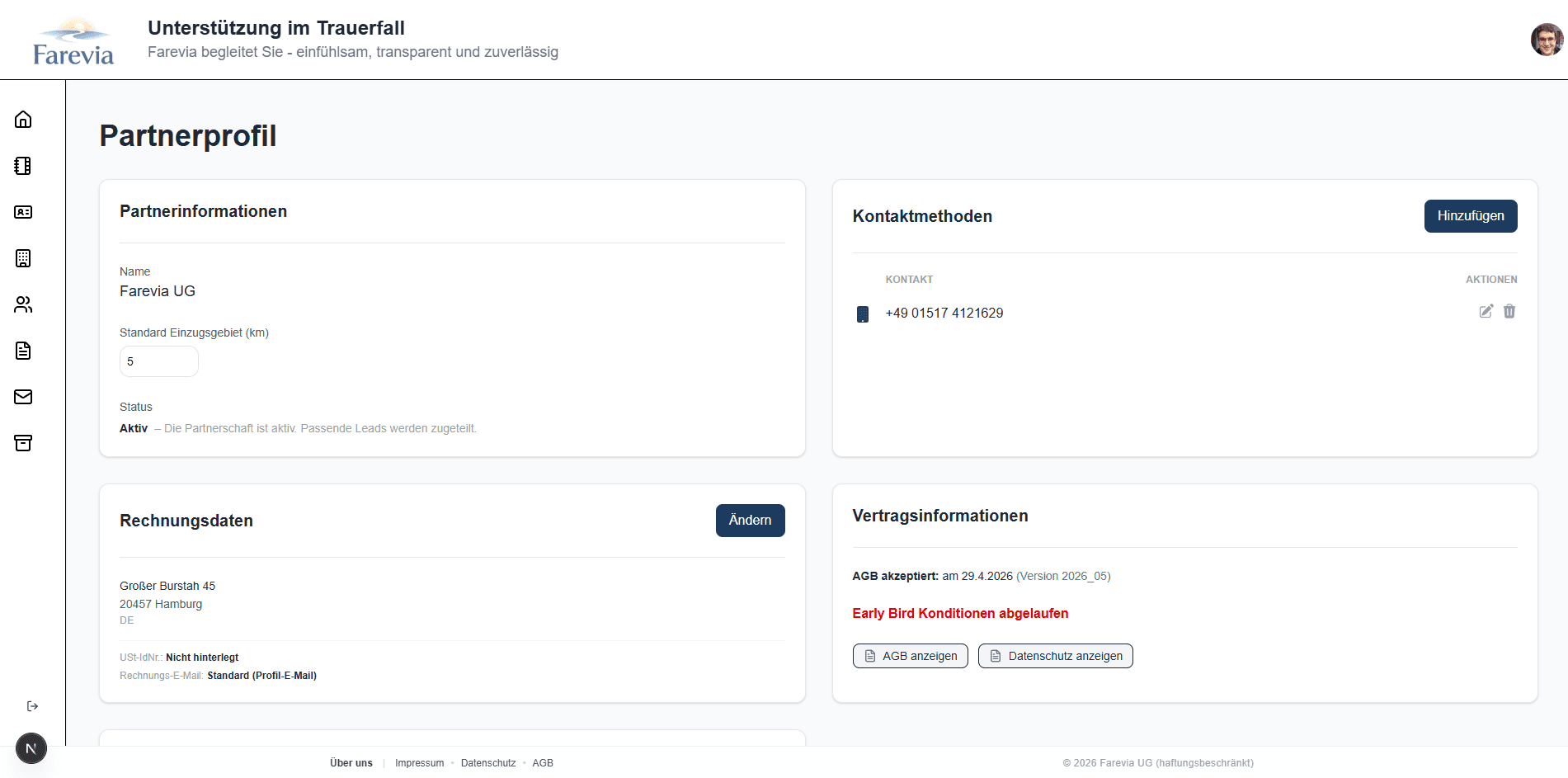
Task: Click the Unterstützung im Trauerfall header title
Action: [x=276, y=28]
